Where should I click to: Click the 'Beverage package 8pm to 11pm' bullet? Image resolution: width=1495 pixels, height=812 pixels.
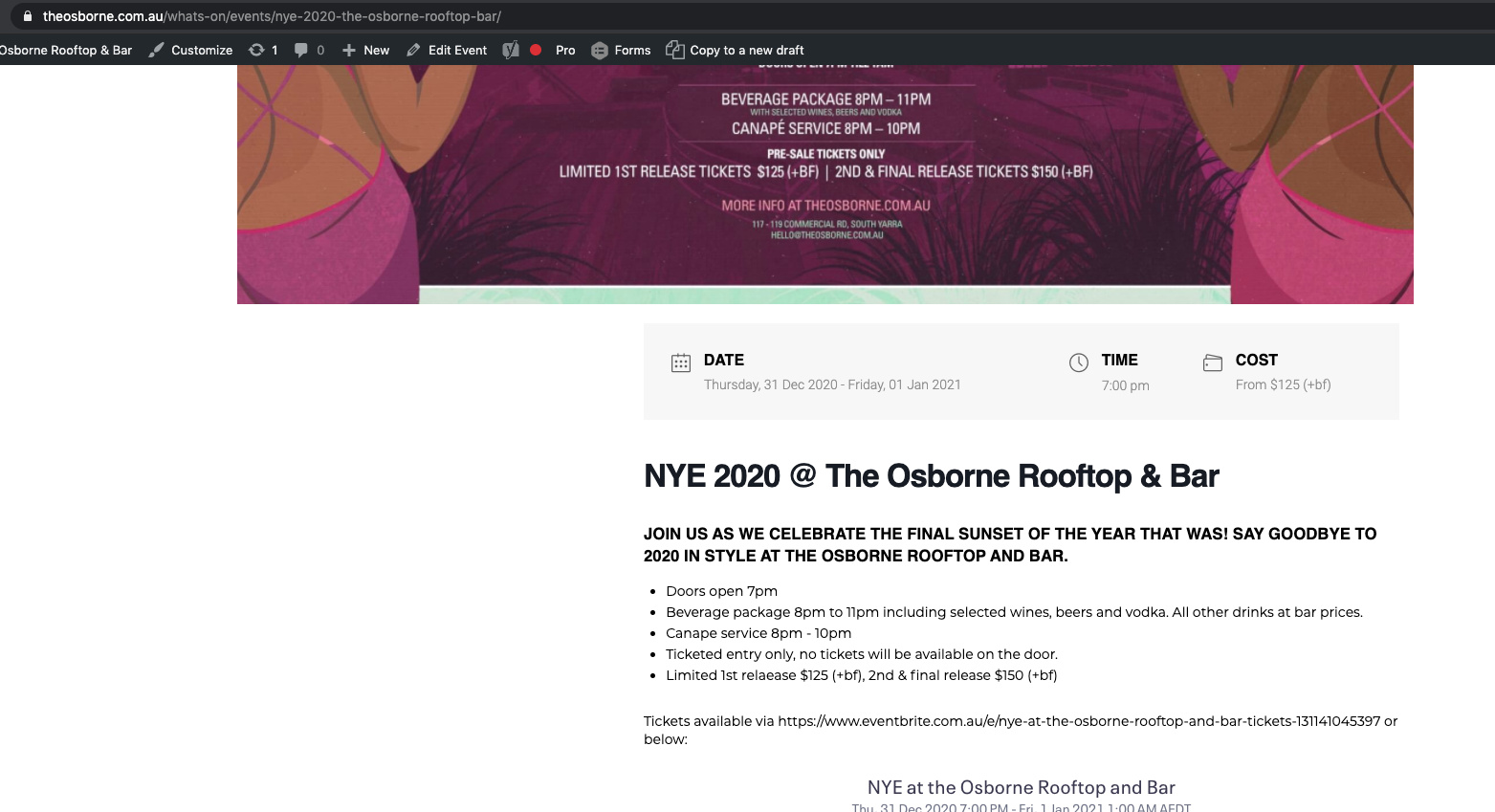(1014, 612)
